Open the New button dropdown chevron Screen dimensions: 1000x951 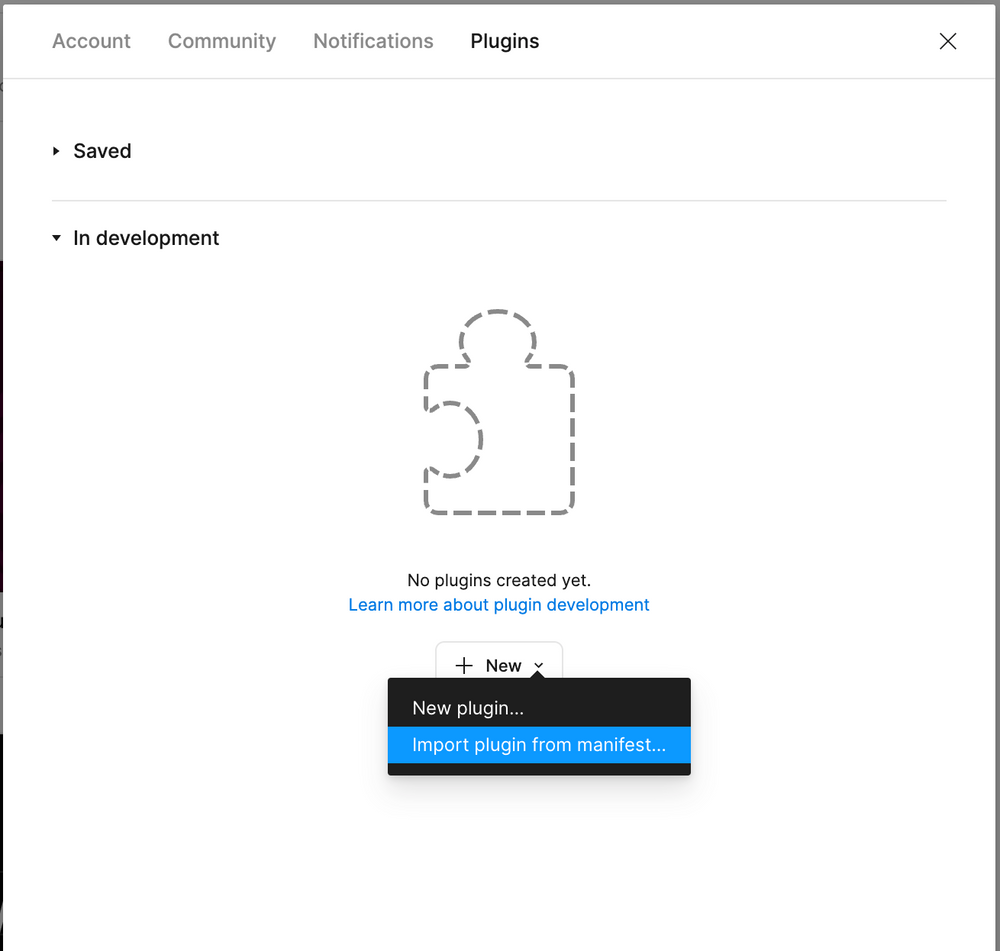coord(539,666)
